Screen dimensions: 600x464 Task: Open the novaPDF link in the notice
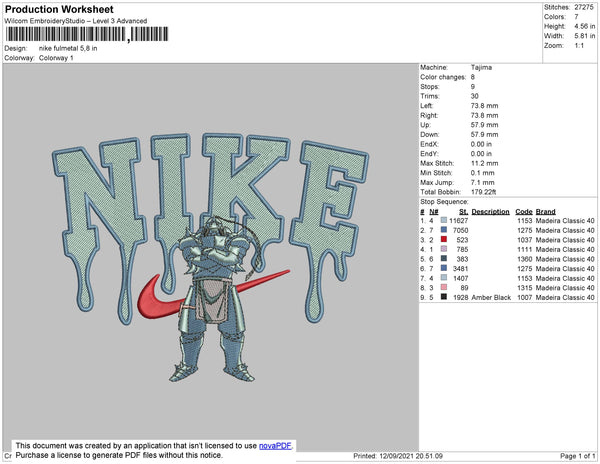pyautogui.click(x=275, y=446)
